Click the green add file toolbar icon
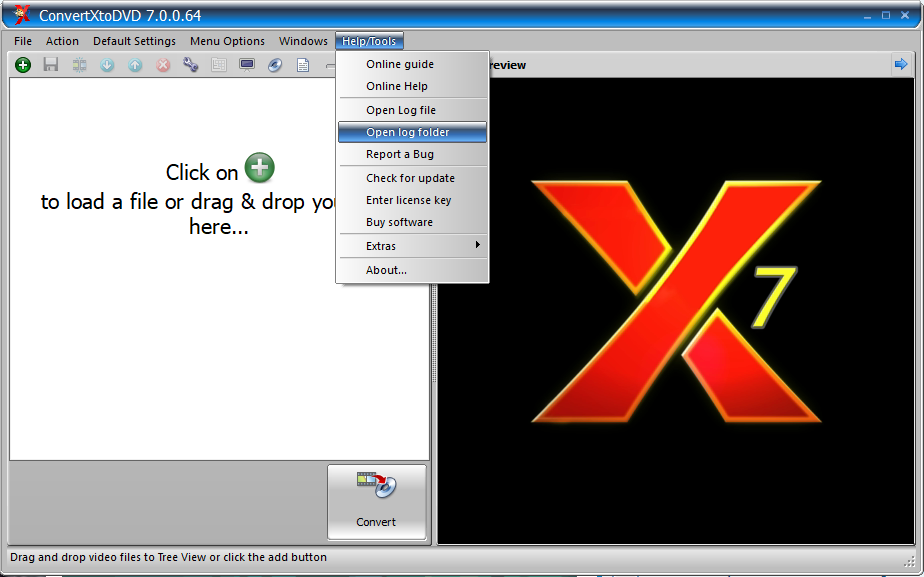Image resolution: width=924 pixels, height=577 pixels. (23, 65)
